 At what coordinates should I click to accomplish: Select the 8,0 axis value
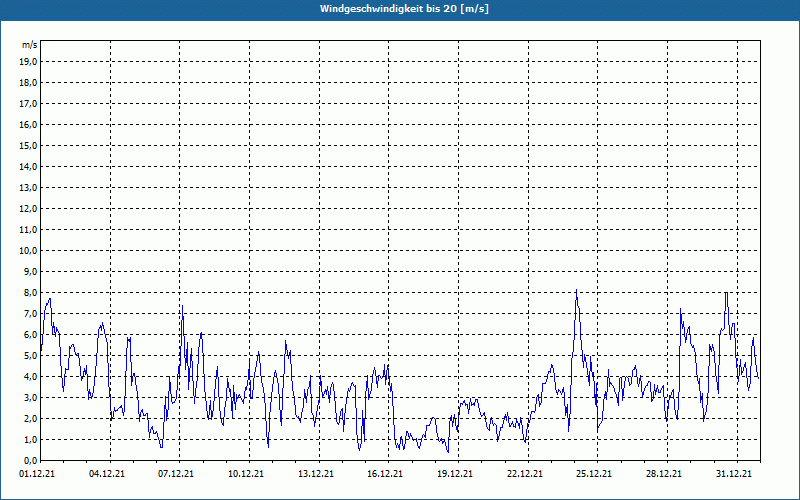(30, 293)
